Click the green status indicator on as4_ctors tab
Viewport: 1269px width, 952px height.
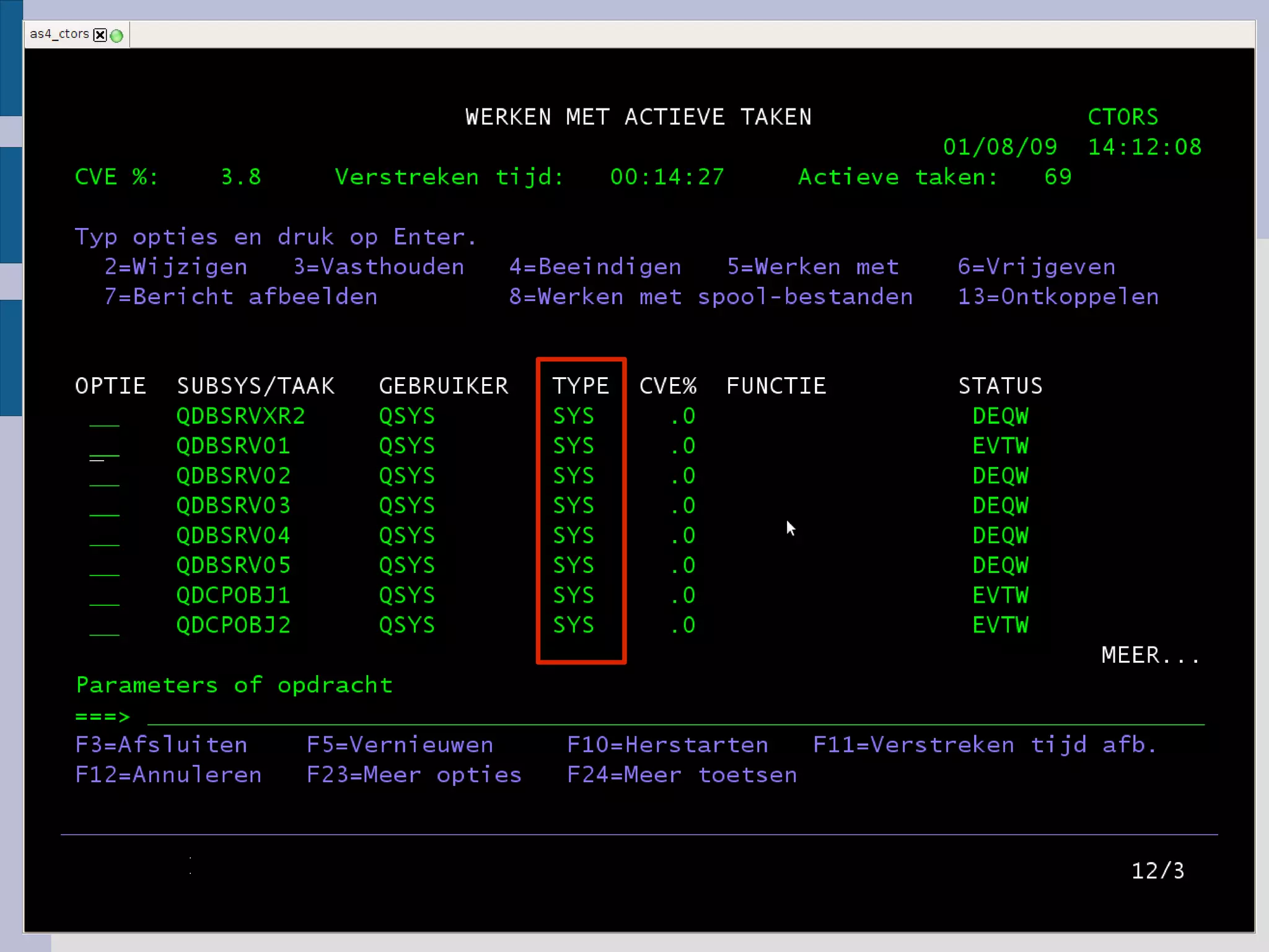[116, 35]
